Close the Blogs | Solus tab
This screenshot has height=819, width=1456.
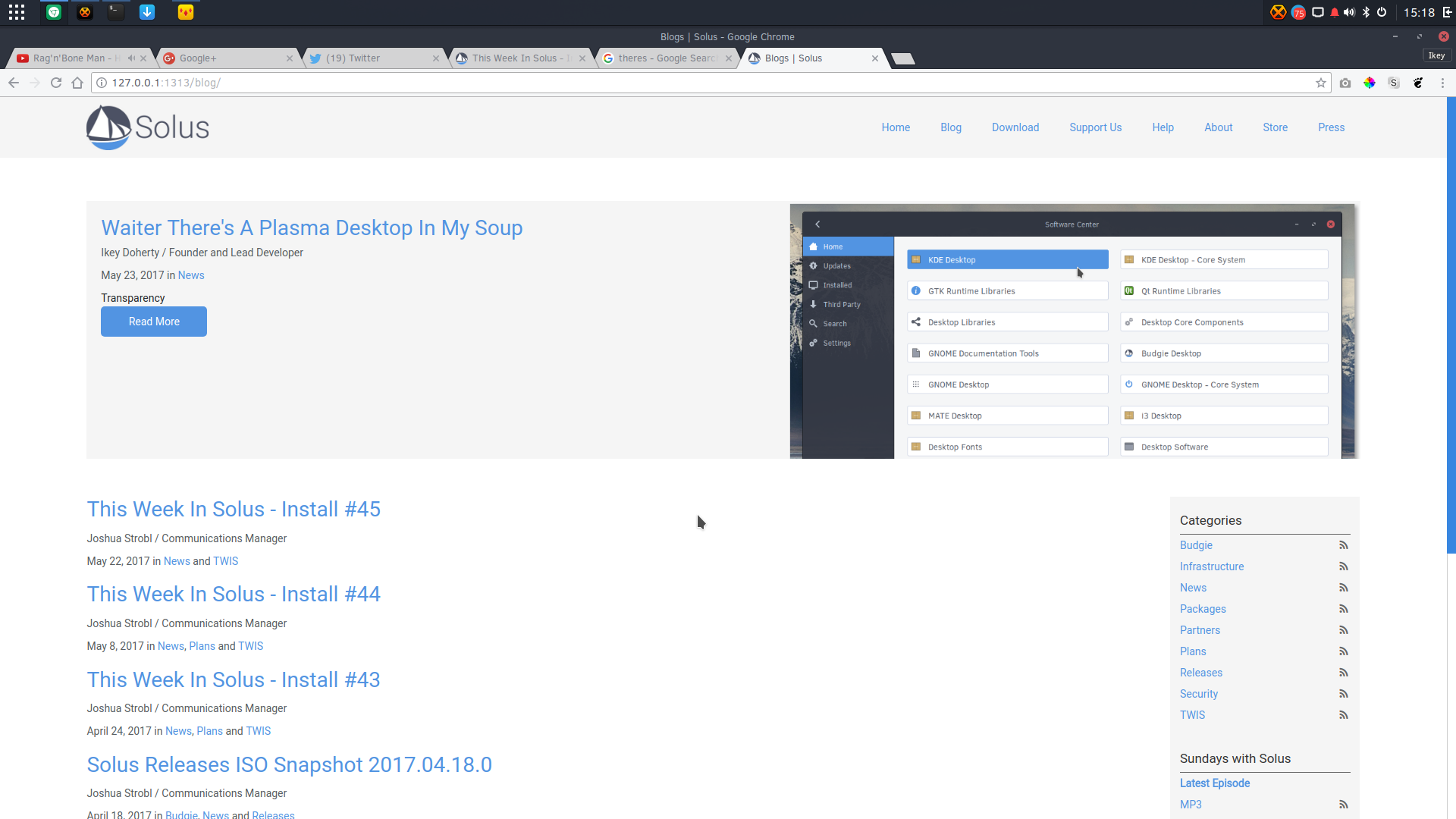(875, 58)
